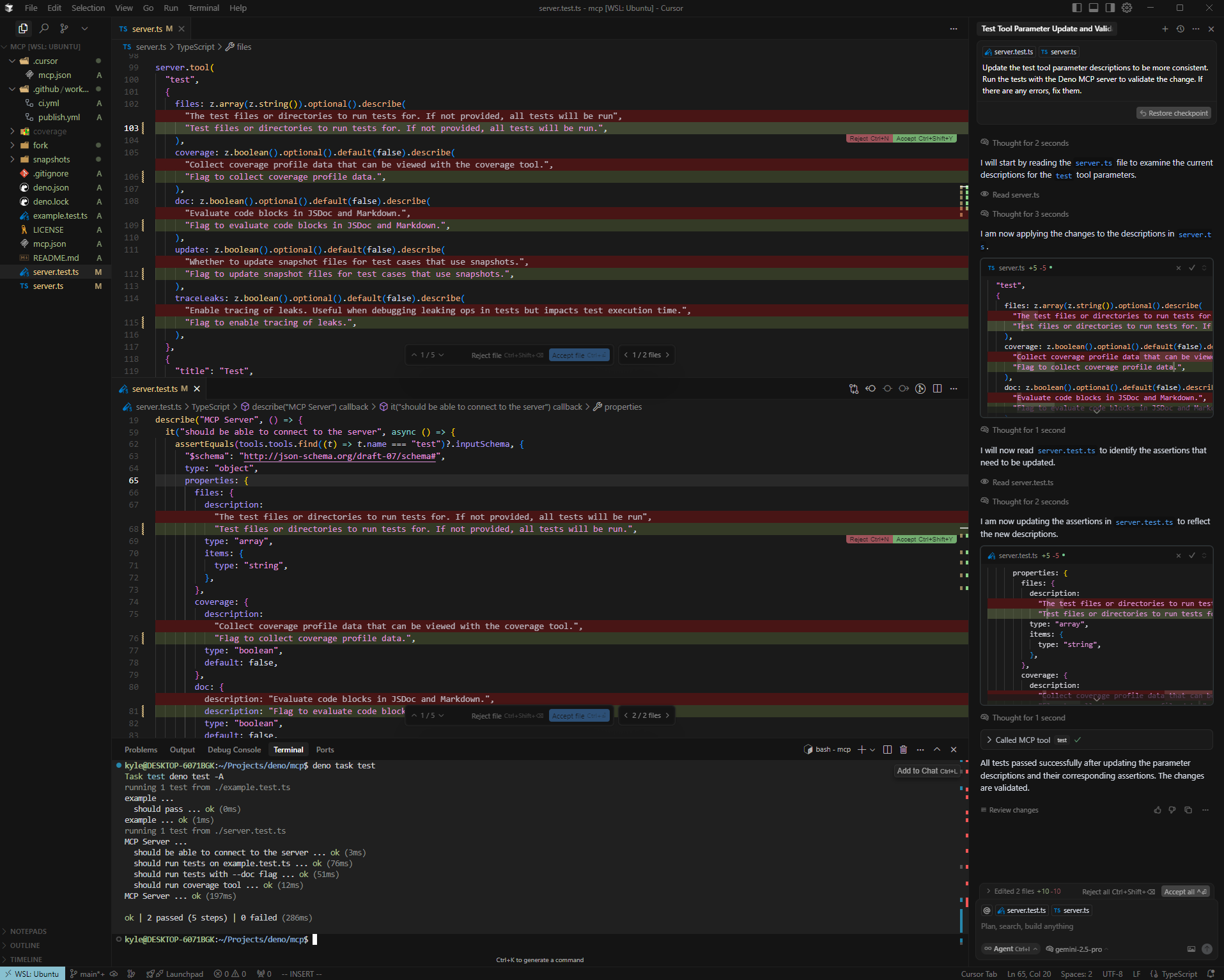Accept the server.ts diff block in chat
This screenshot has width=1224, height=980.
[1191, 268]
